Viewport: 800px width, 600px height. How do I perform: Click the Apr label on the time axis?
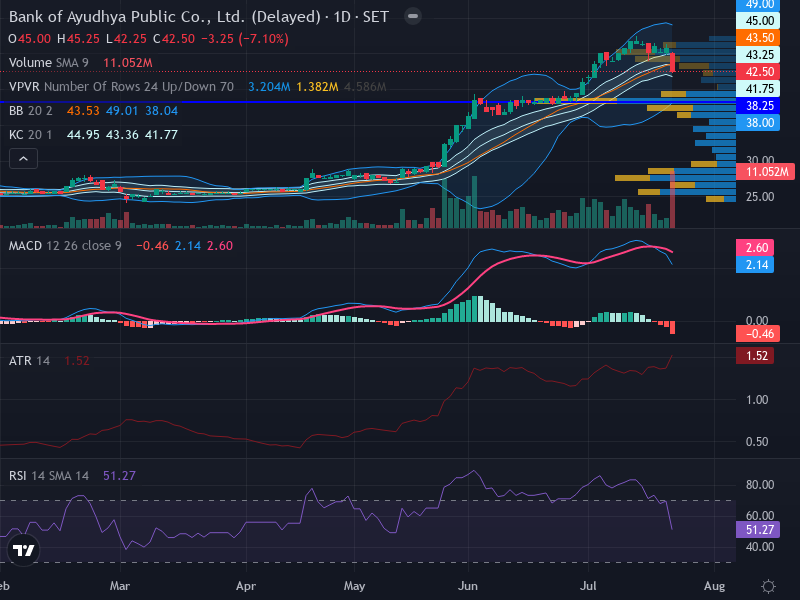tap(246, 586)
